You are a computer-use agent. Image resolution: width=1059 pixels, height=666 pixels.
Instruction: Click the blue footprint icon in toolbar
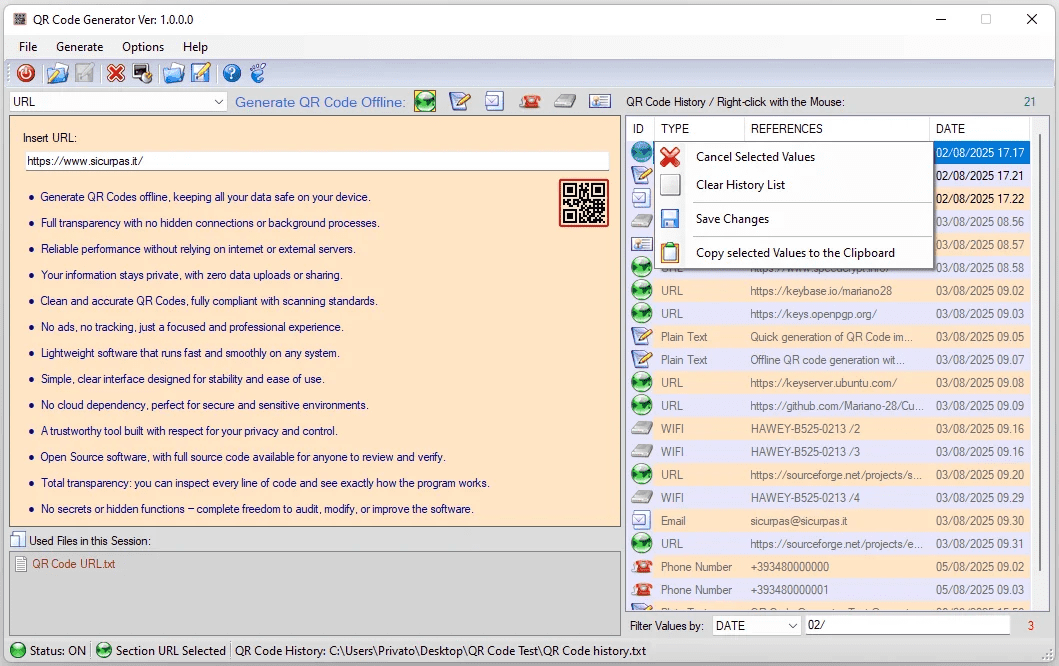(258, 73)
